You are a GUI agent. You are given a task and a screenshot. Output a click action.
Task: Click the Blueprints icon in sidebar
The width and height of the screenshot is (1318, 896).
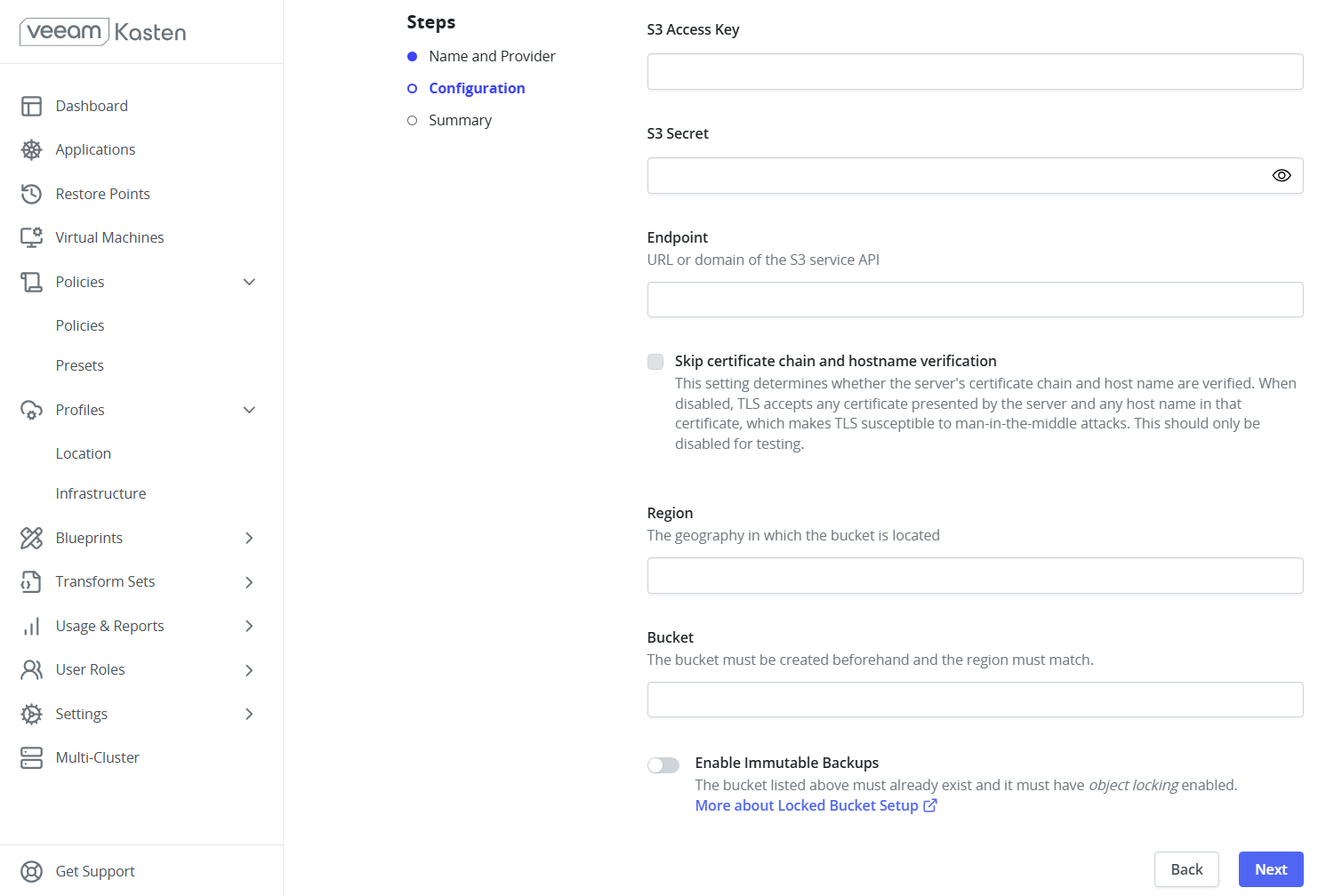click(x=31, y=538)
